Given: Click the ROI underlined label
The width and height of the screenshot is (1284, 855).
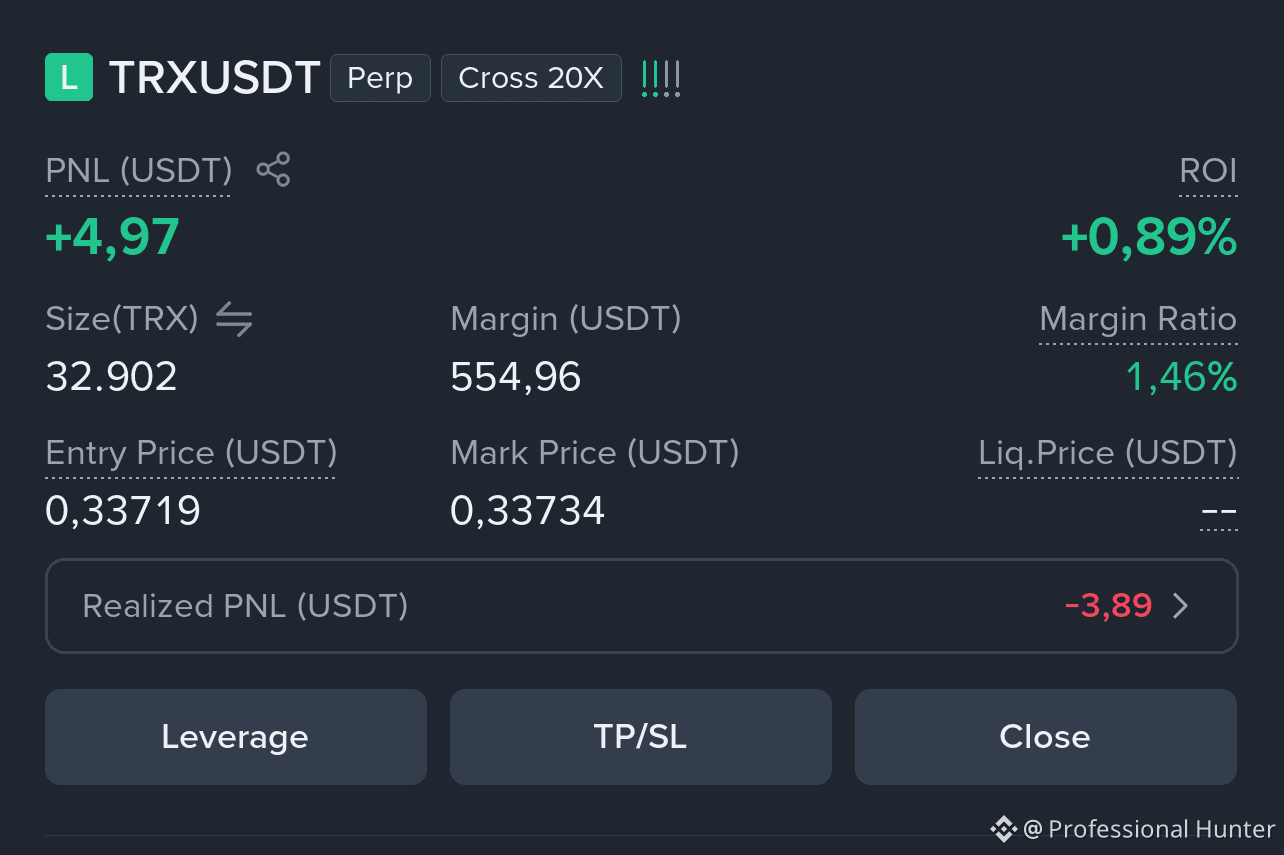Looking at the screenshot, I should pyautogui.click(x=1208, y=171).
